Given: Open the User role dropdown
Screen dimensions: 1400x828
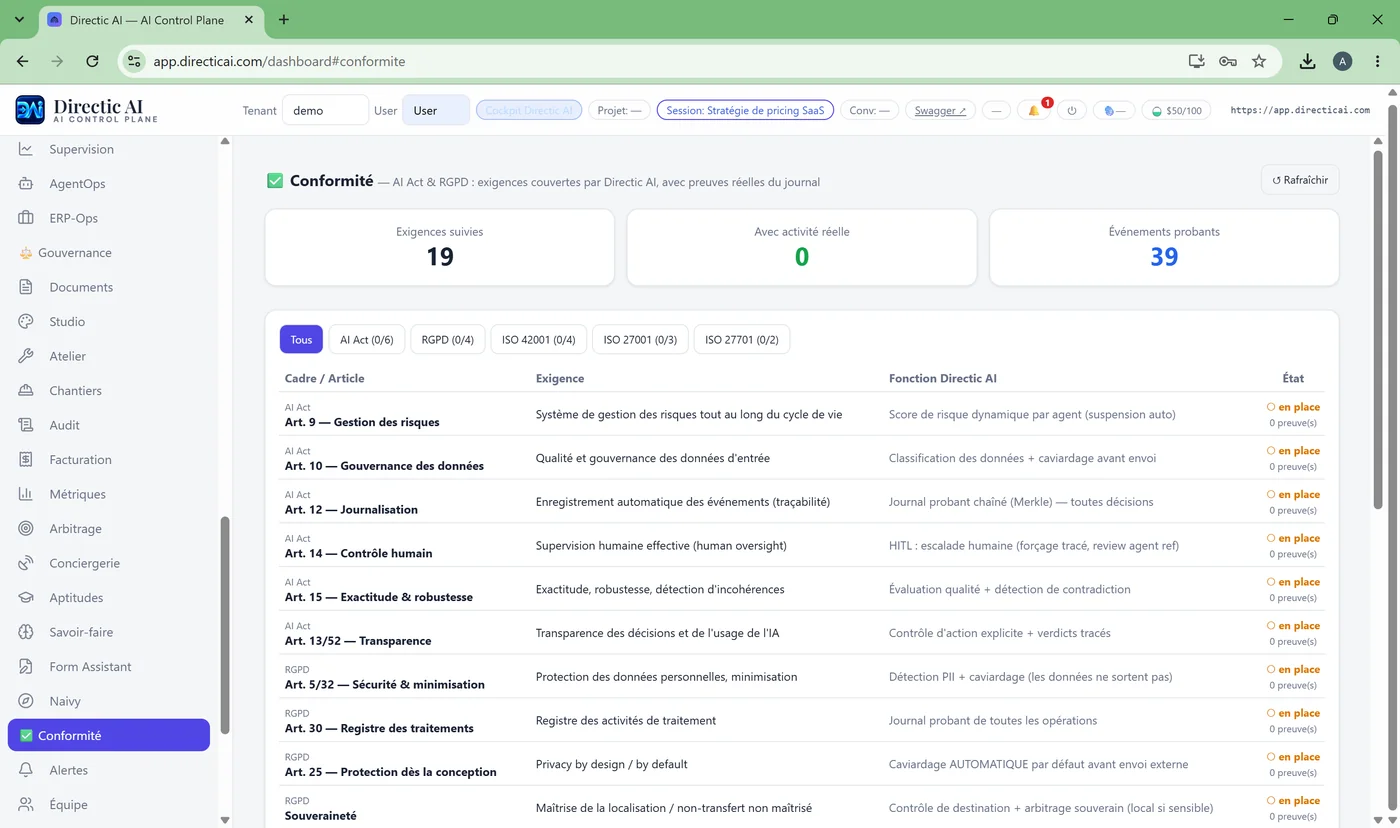Looking at the screenshot, I should [436, 110].
